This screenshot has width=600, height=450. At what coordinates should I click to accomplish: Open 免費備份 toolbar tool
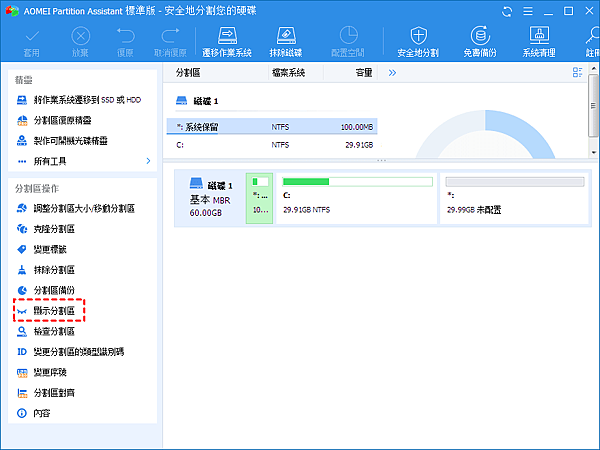coord(480,42)
